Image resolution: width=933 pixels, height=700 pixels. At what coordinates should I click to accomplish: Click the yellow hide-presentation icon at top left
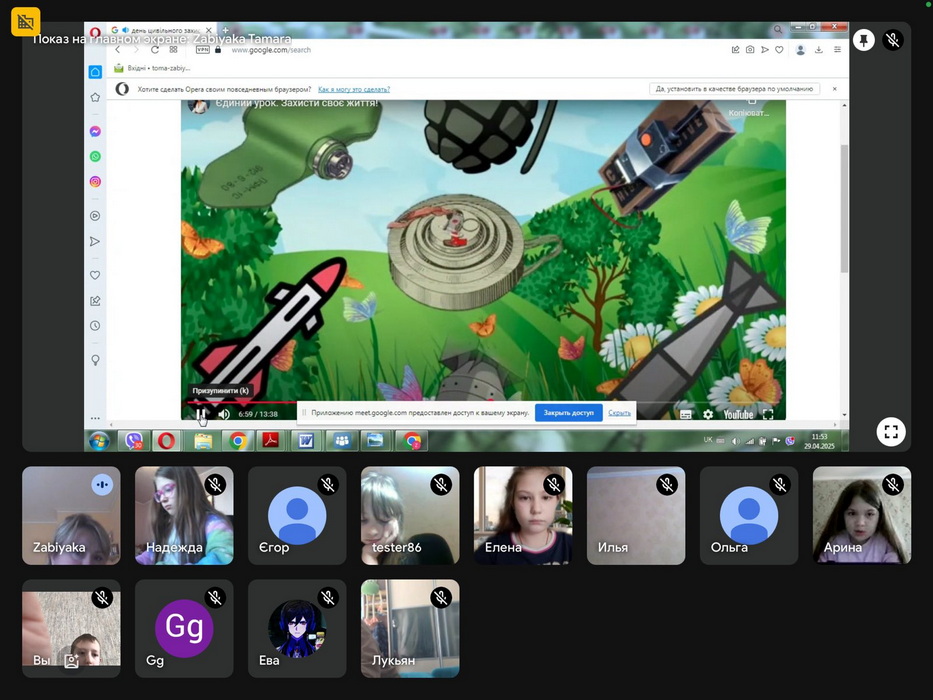[x=26, y=21]
